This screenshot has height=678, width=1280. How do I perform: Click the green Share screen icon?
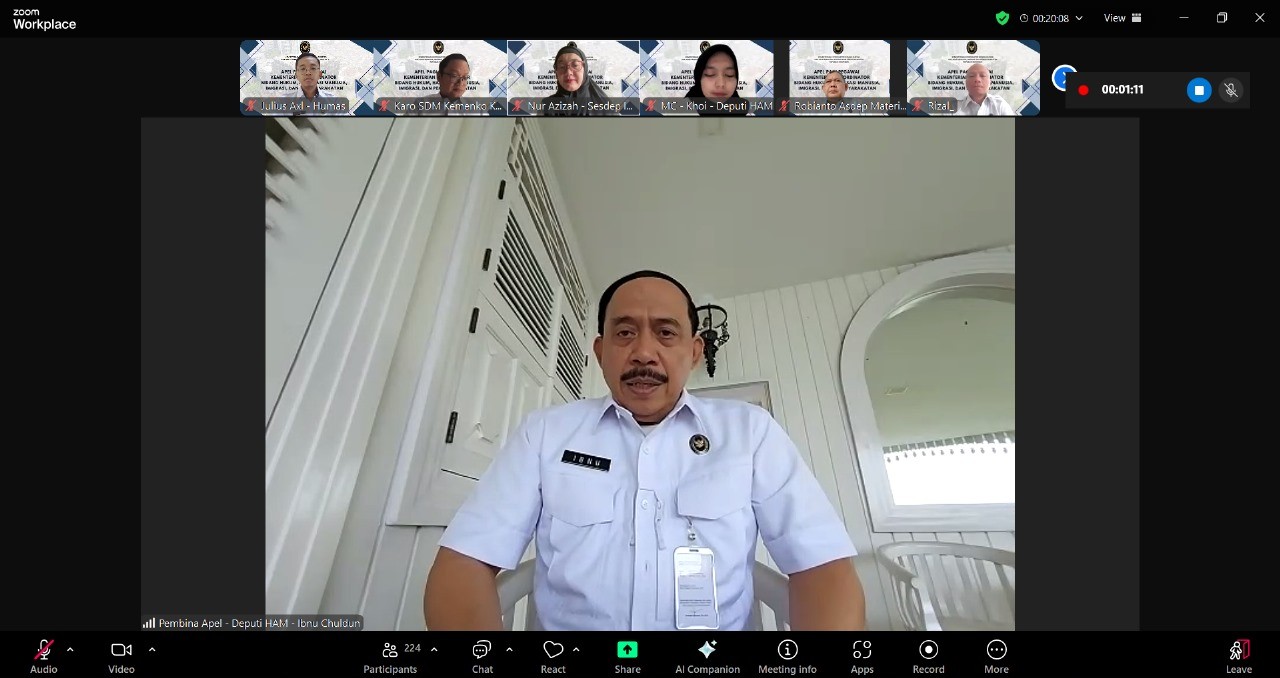tap(627, 650)
